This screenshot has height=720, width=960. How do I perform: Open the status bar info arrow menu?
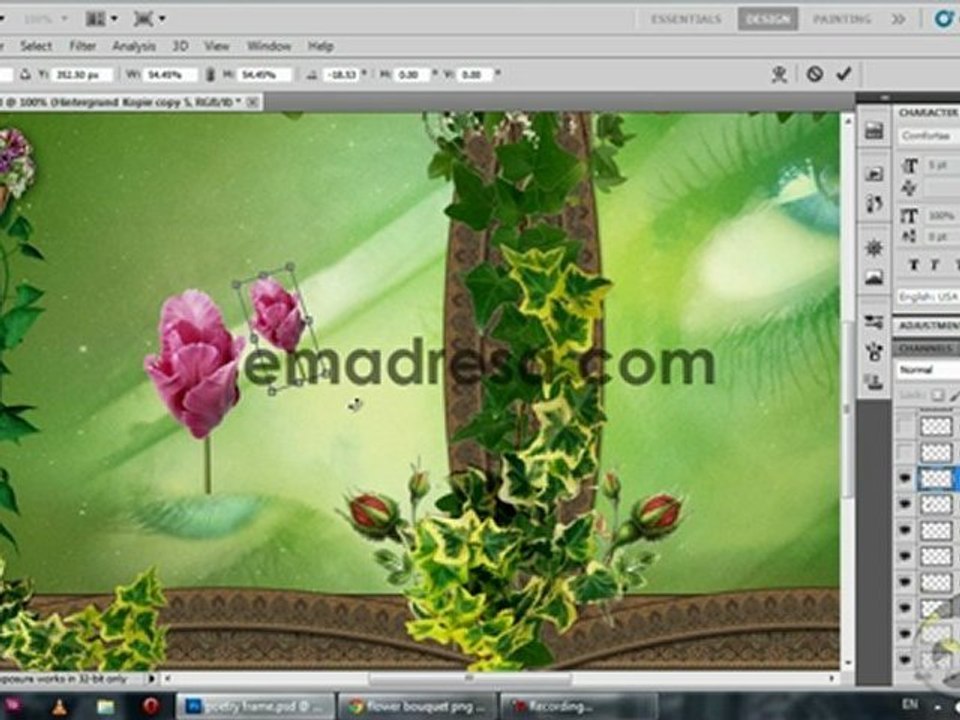[151, 679]
